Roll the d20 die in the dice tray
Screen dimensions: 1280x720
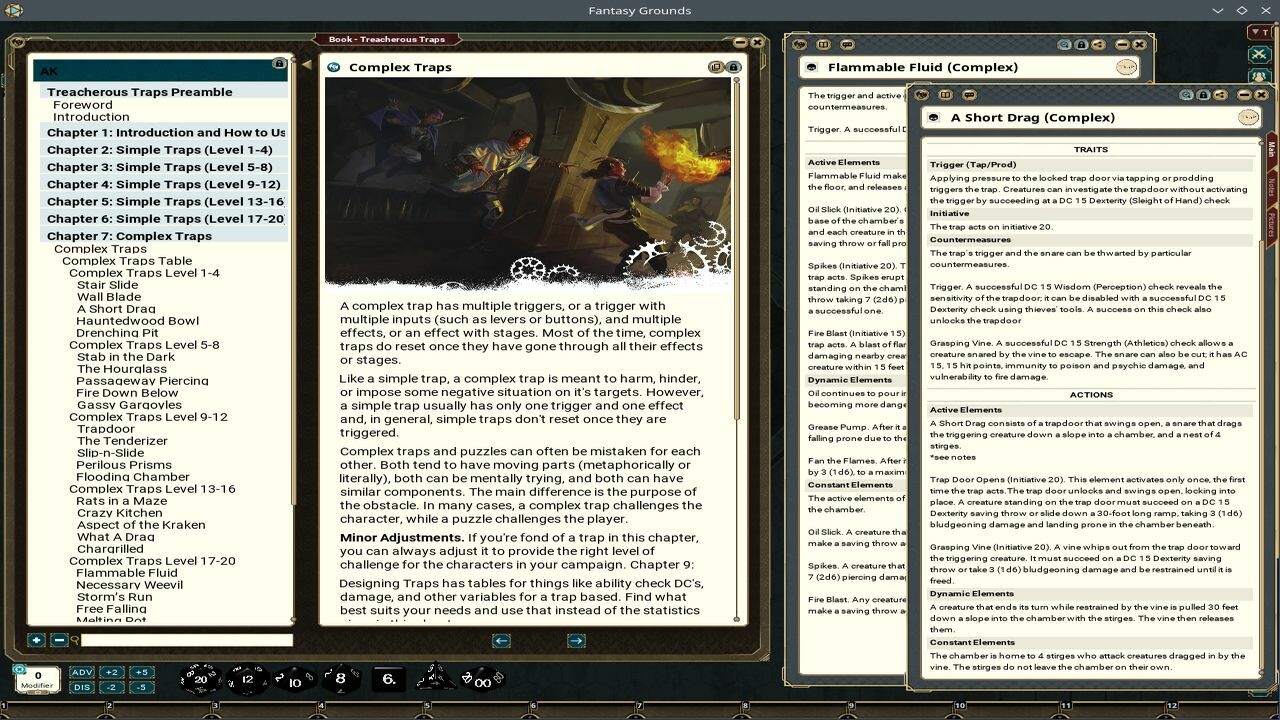point(203,678)
